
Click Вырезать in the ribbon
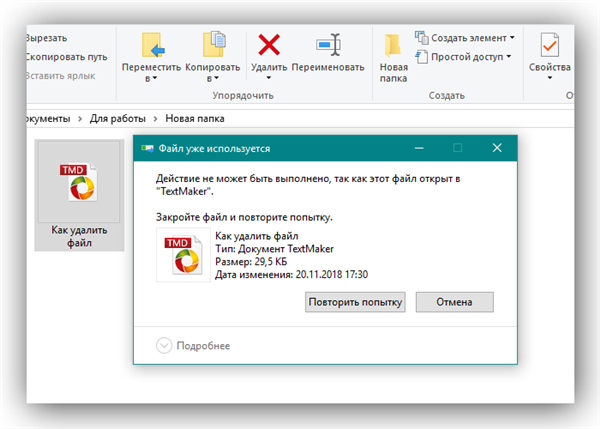(46, 38)
